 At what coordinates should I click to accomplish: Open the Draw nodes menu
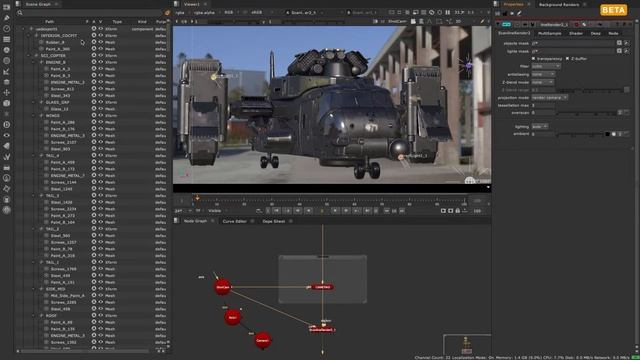click(7, 18)
